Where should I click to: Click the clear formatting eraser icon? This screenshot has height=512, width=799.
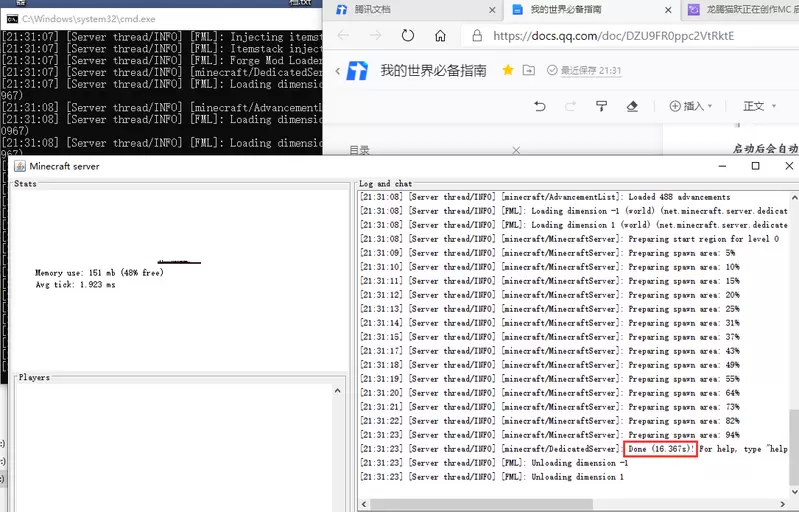pos(632,106)
